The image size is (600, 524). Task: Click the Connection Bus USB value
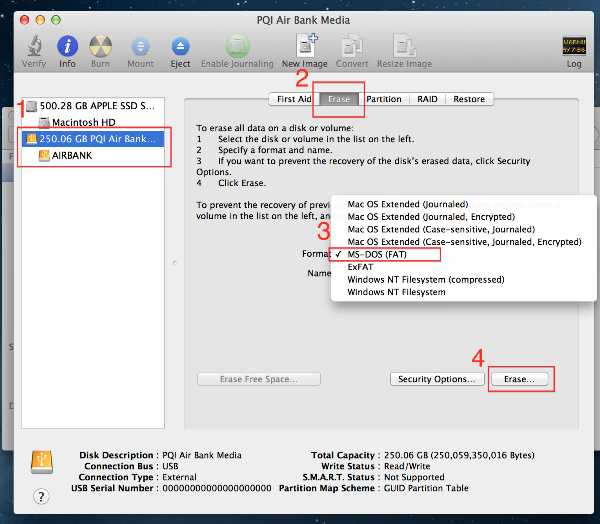pyautogui.click(x=170, y=466)
